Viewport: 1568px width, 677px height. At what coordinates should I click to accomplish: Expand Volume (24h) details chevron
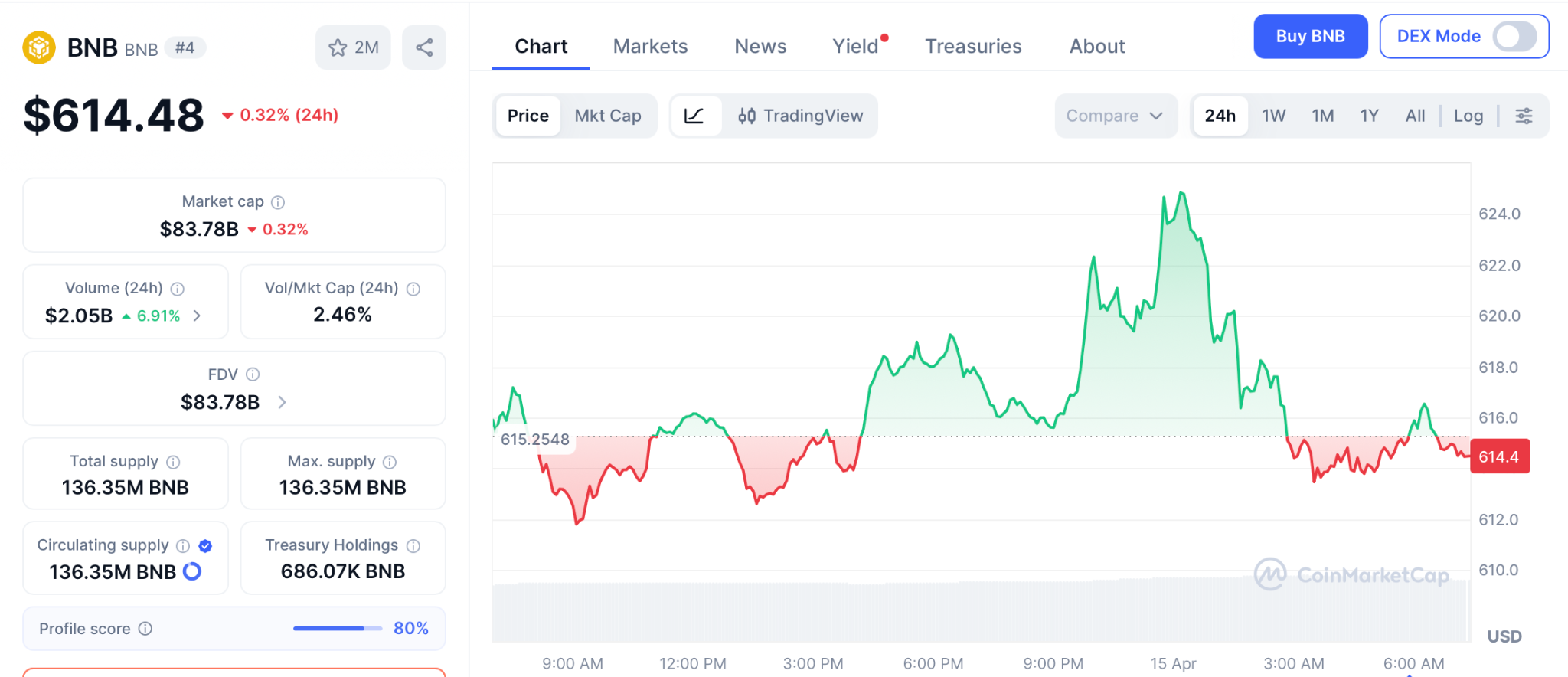[x=198, y=316]
